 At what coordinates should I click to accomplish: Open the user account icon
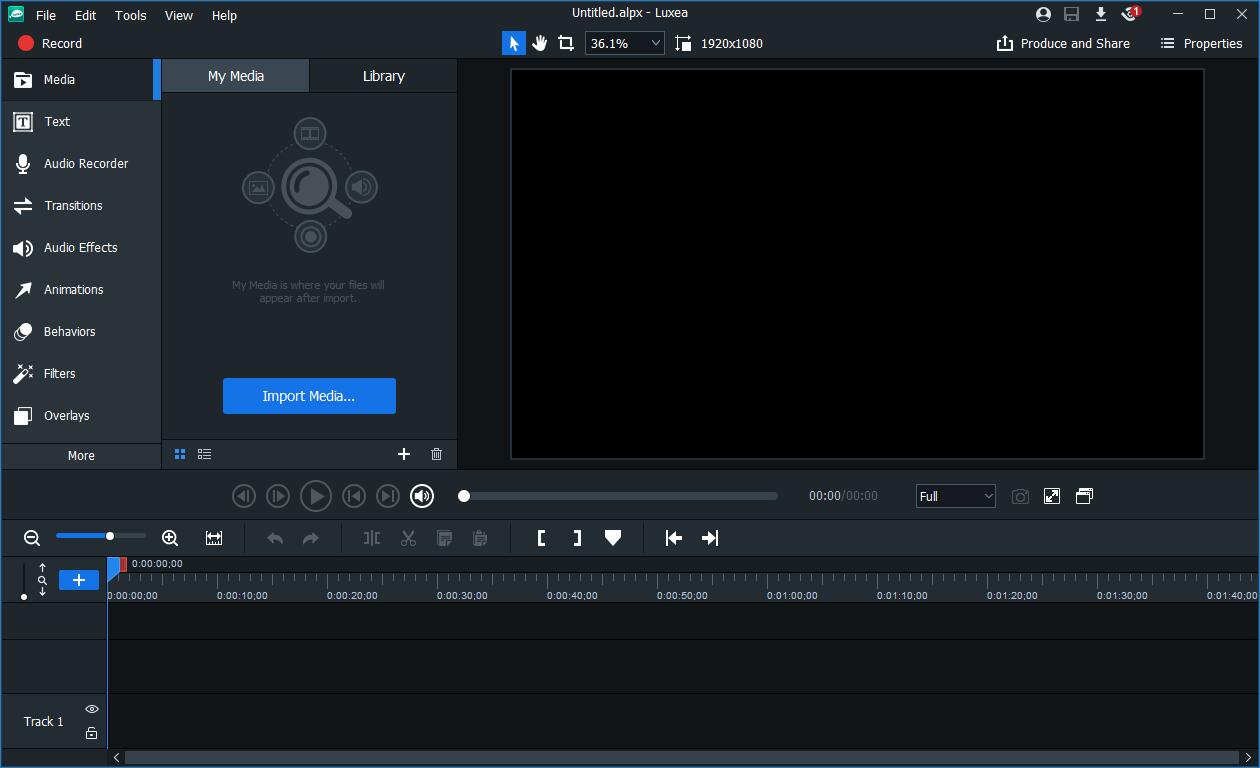point(1044,14)
